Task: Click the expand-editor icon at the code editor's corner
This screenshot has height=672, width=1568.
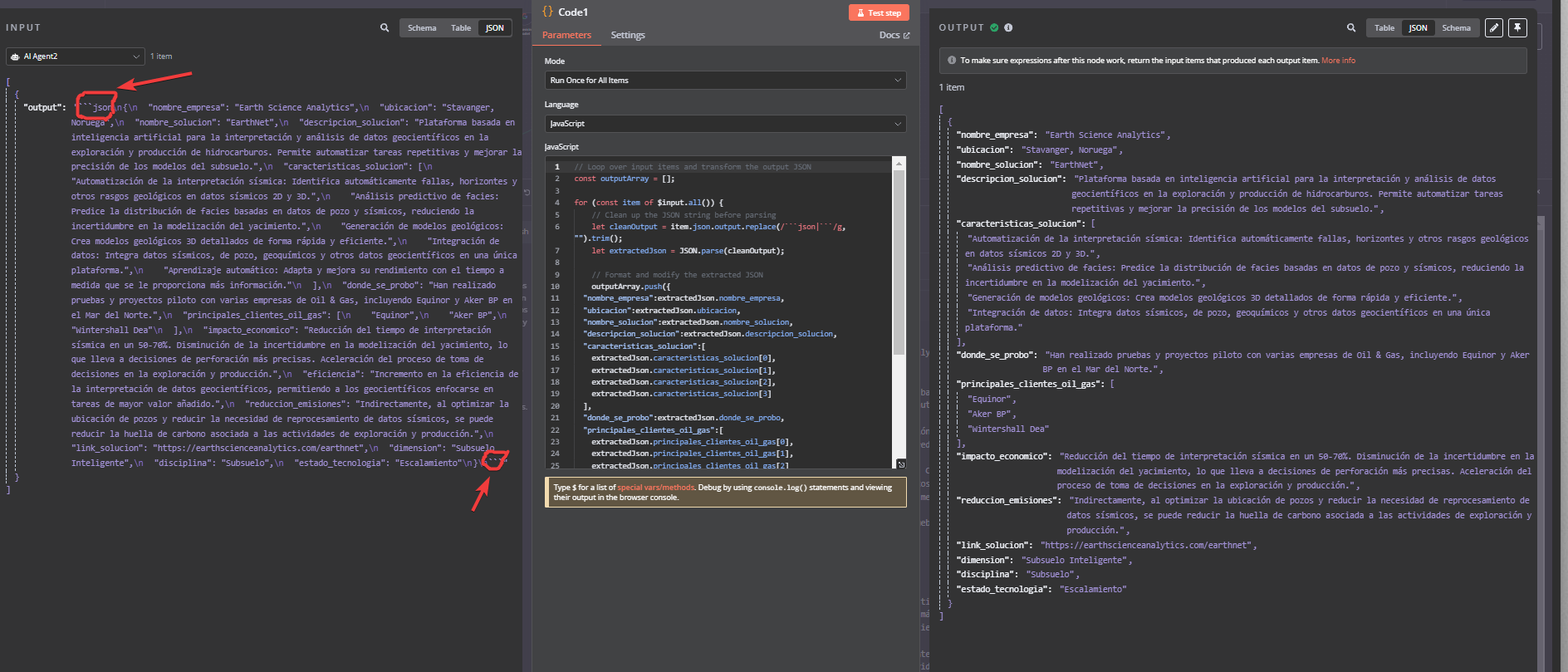Action: (x=901, y=464)
